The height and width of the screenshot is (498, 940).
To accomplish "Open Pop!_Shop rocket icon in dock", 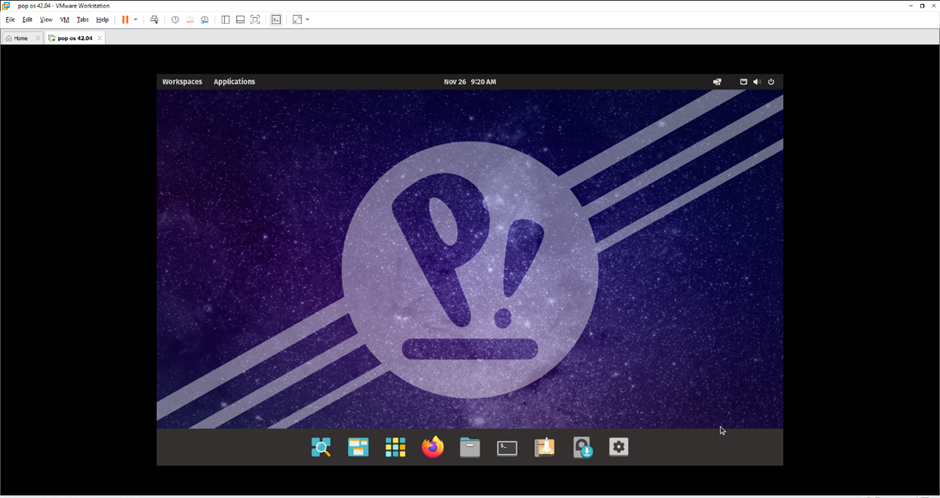I will click(x=544, y=447).
